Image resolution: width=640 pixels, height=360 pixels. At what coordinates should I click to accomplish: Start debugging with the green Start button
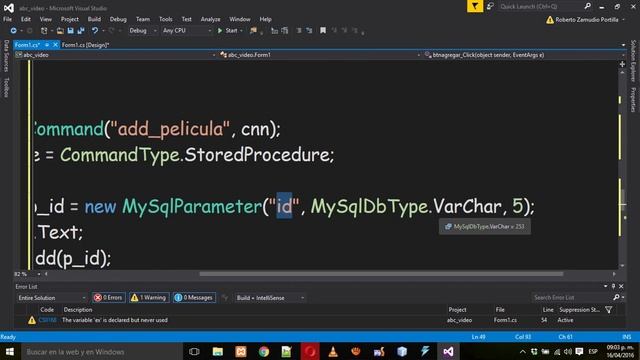click(x=227, y=31)
